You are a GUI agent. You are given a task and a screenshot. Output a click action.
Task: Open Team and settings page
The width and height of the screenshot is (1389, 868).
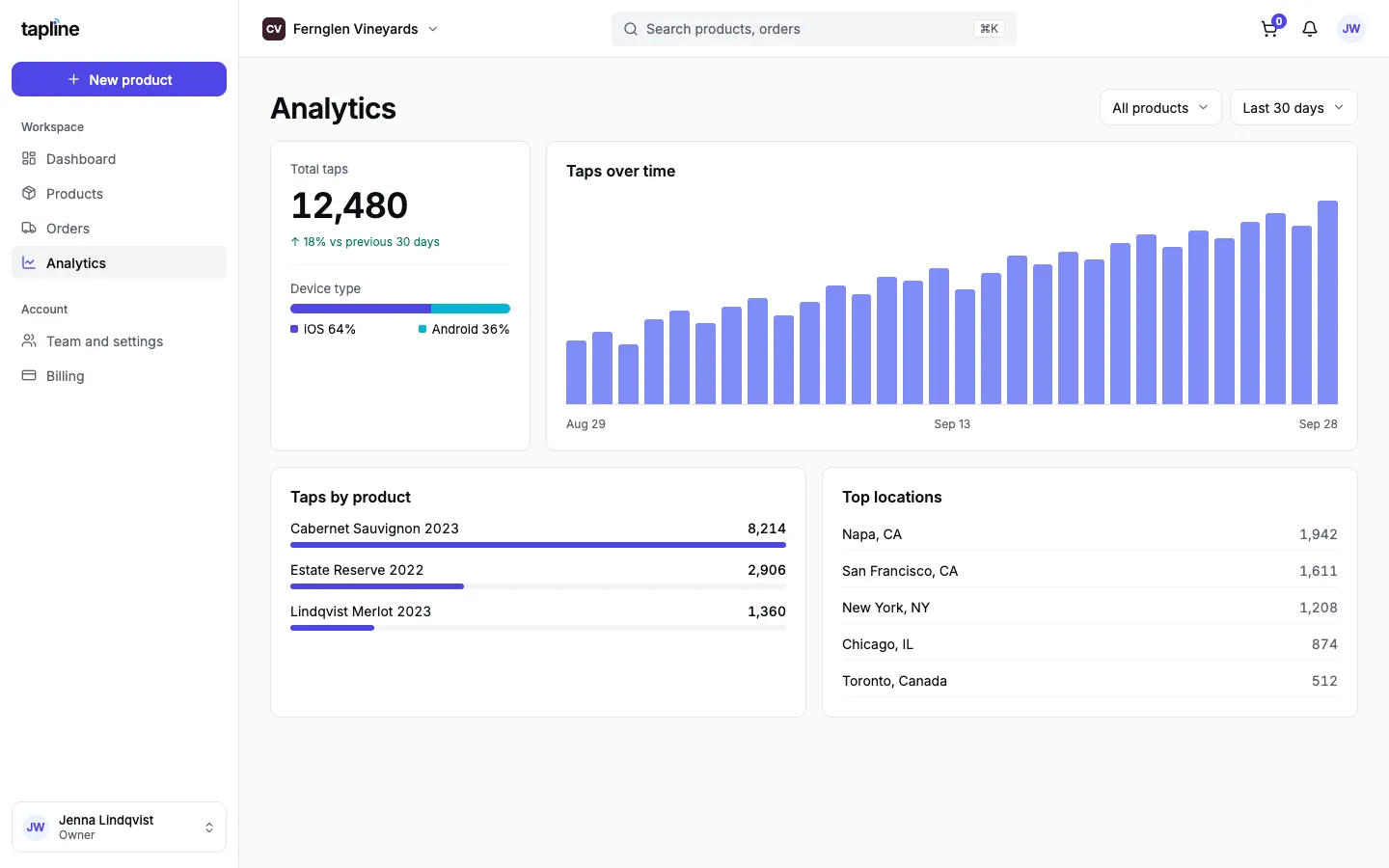tap(119, 341)
